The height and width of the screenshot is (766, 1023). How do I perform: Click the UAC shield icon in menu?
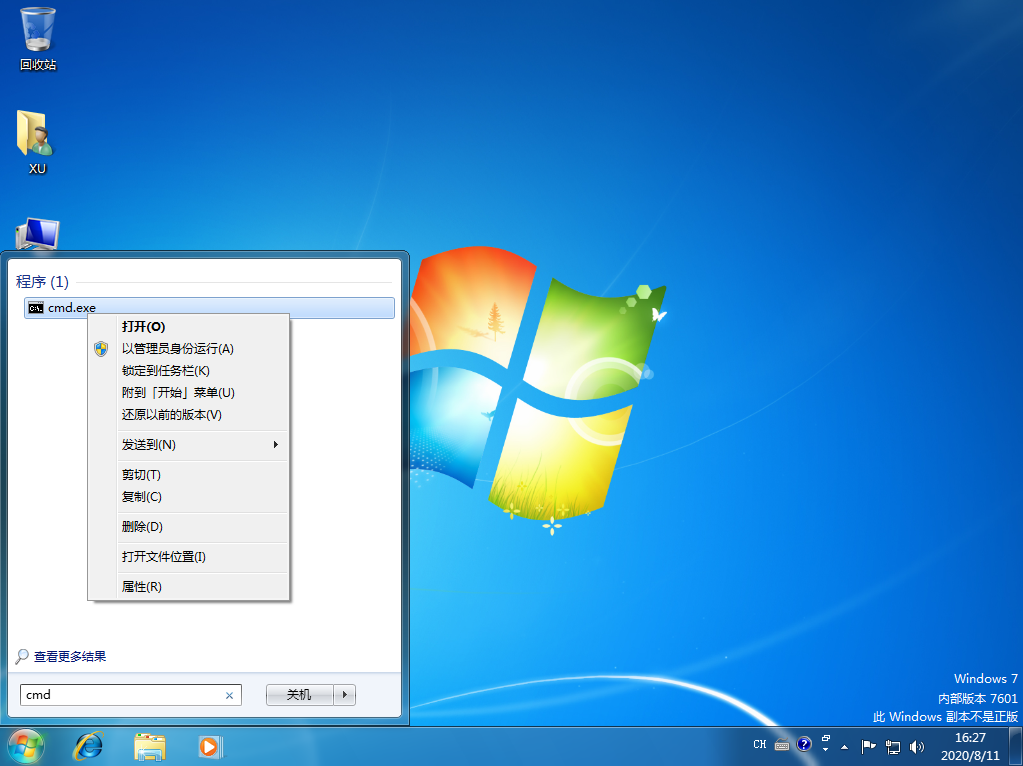[x=100, y=348]
